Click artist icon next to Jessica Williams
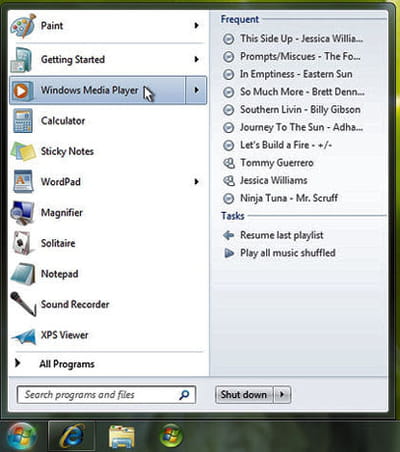Screen dimensions: 400x452 click(229, 181)
